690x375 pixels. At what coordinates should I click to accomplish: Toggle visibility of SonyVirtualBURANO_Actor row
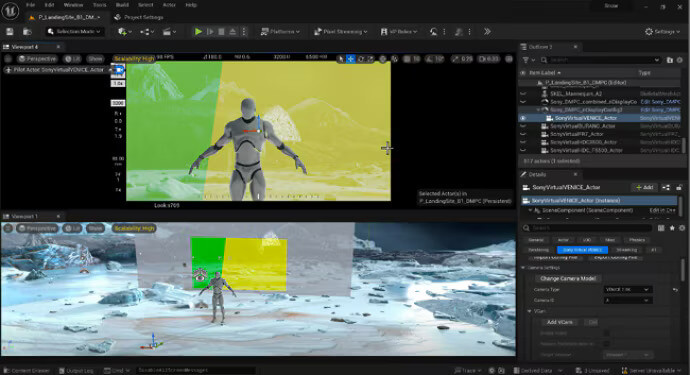pyautogui.click(x=523, y=126)
